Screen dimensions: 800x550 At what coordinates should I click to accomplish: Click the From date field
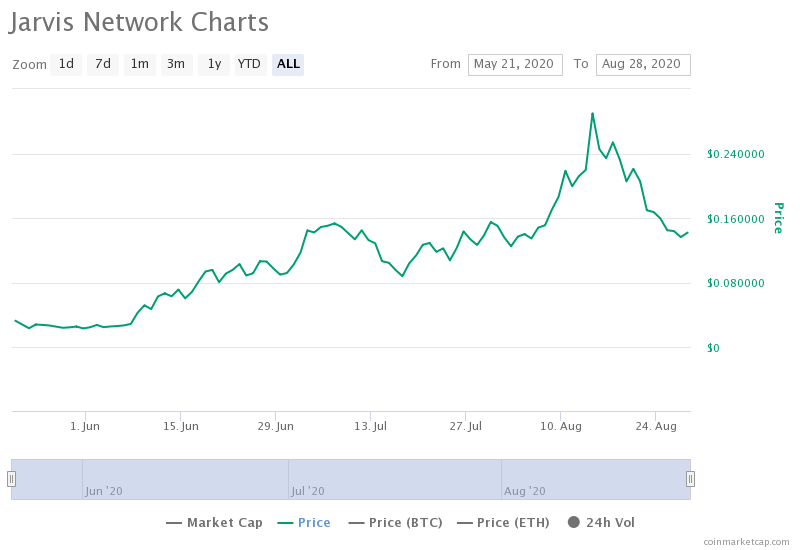click(x=515, y=64)
